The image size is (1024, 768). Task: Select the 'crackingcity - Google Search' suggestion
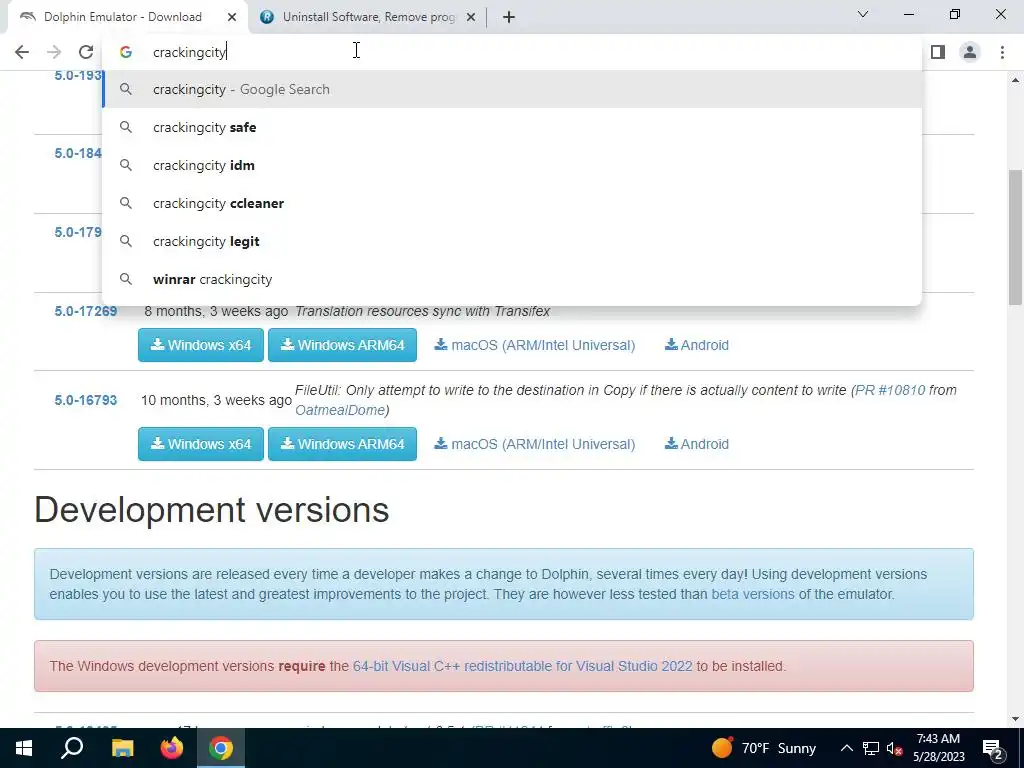coord(512,89)
